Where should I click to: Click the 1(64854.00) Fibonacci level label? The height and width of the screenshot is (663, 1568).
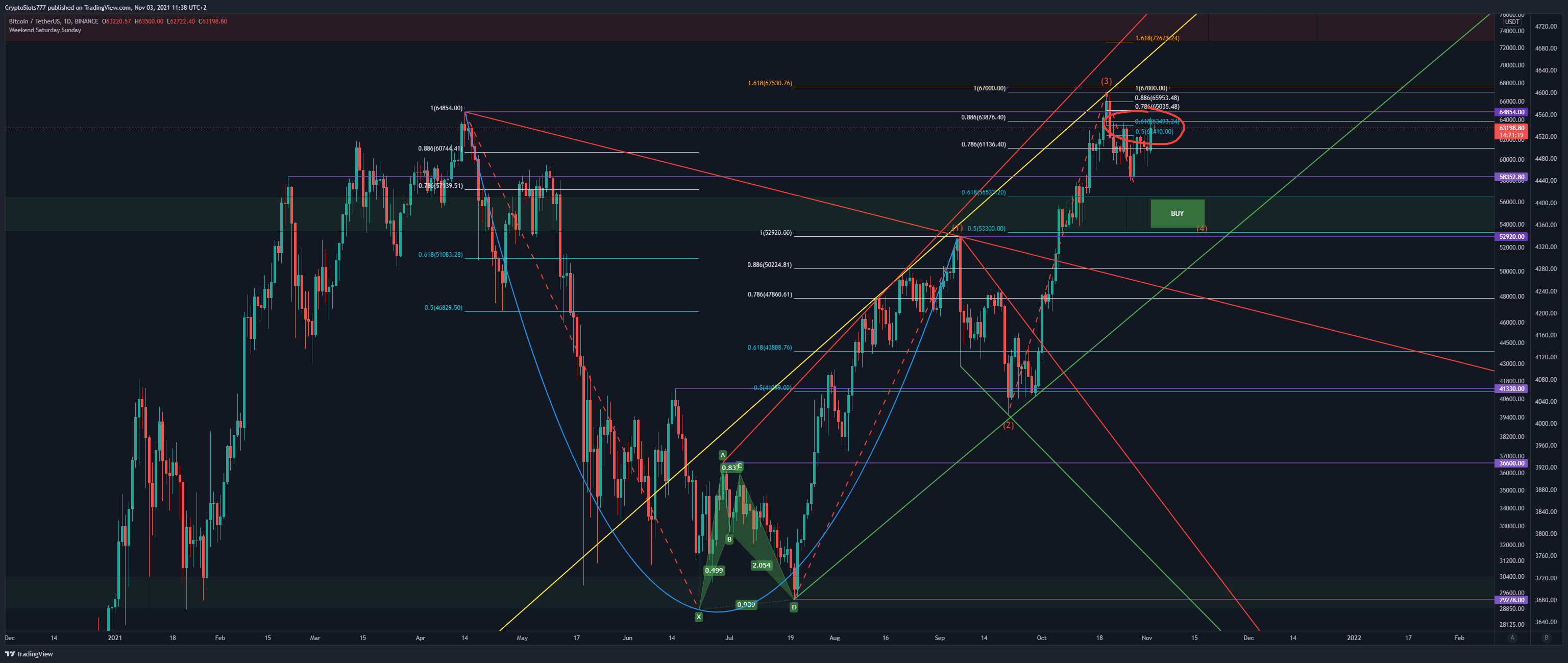pyautogui.click(x=446, y=108)
